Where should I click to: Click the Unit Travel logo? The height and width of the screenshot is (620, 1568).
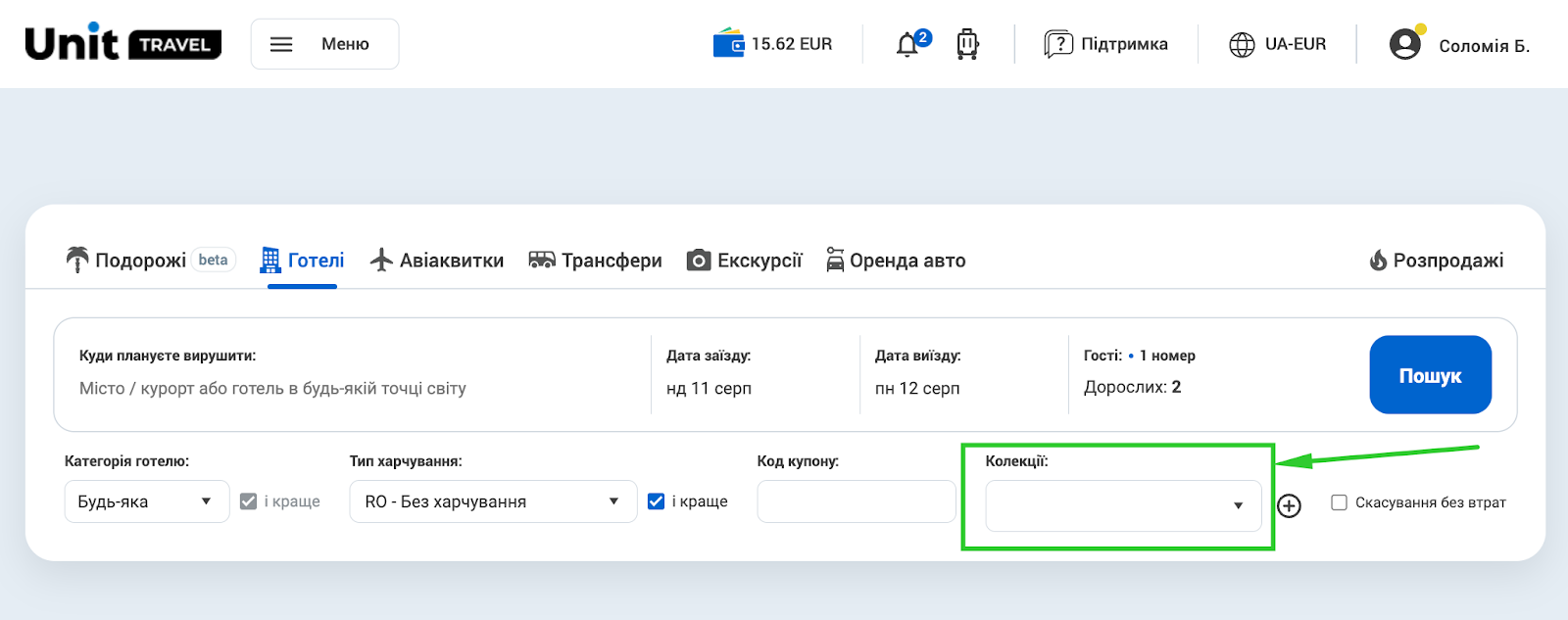coord(123,43)
